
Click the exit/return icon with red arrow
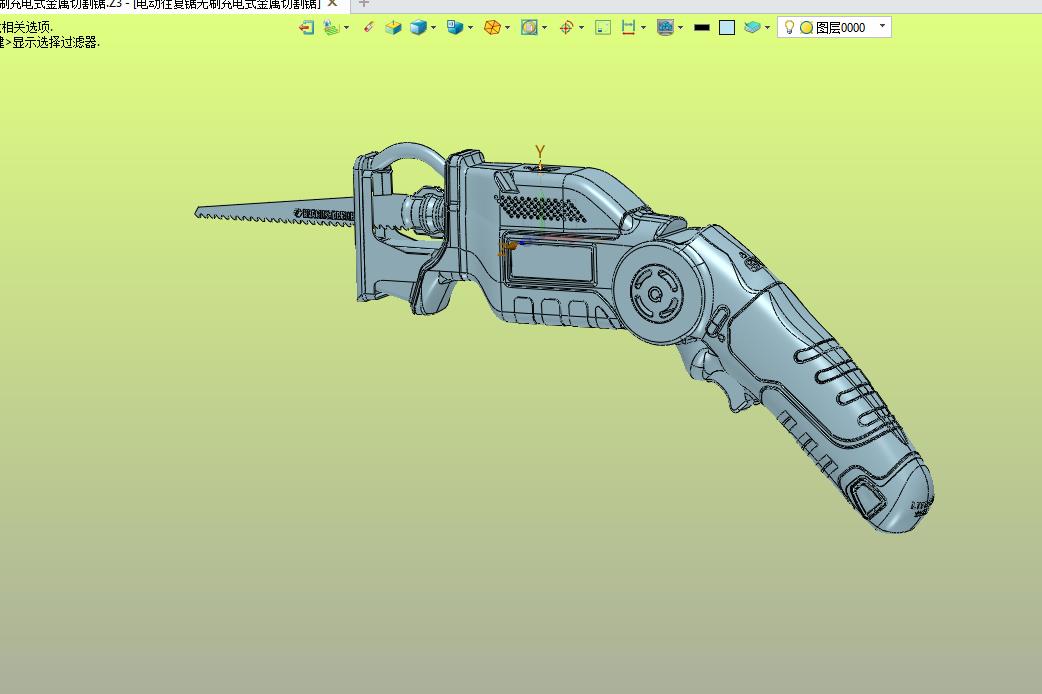306,27
